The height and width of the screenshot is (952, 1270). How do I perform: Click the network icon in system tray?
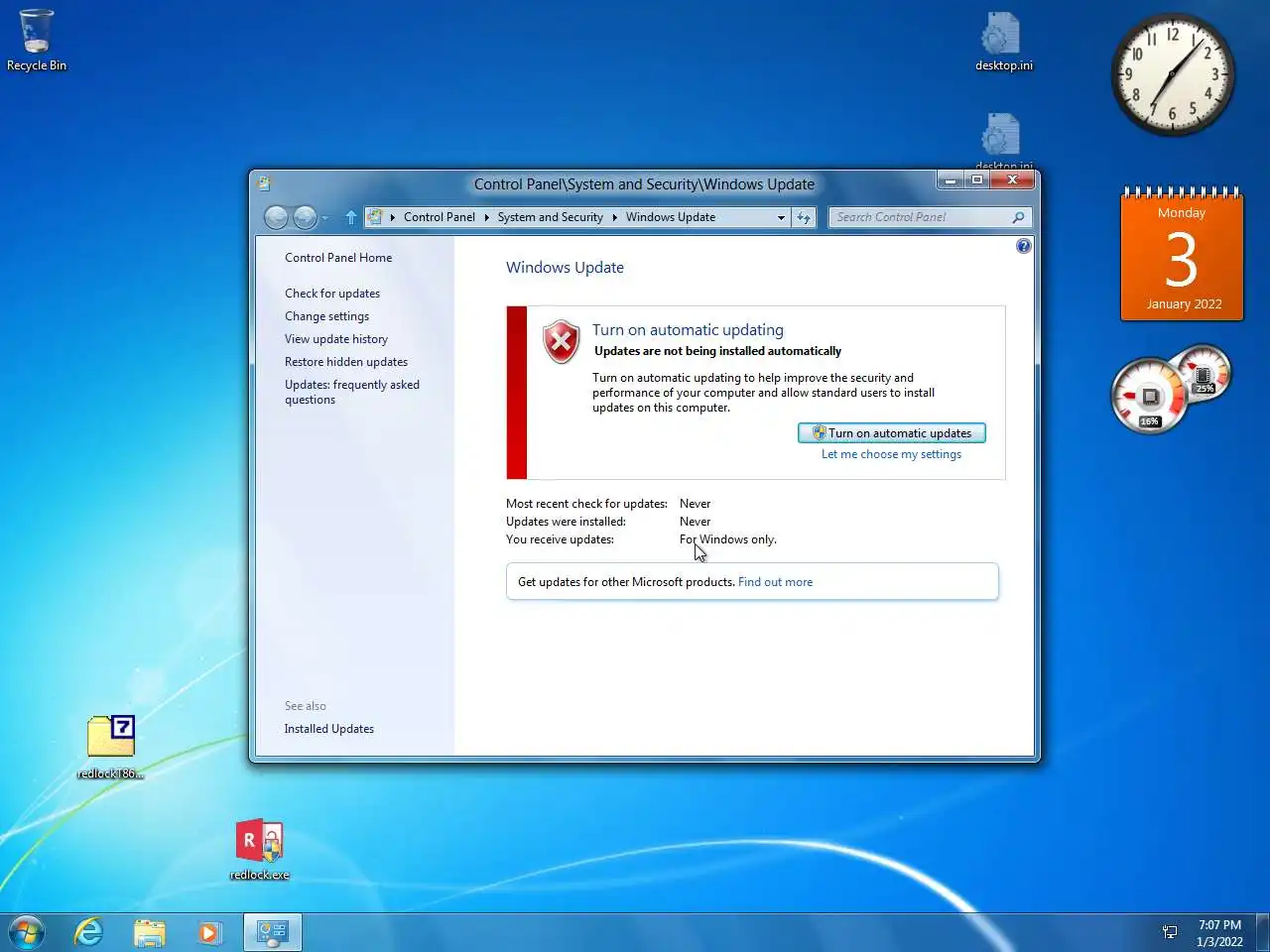tap(1170, 932)
